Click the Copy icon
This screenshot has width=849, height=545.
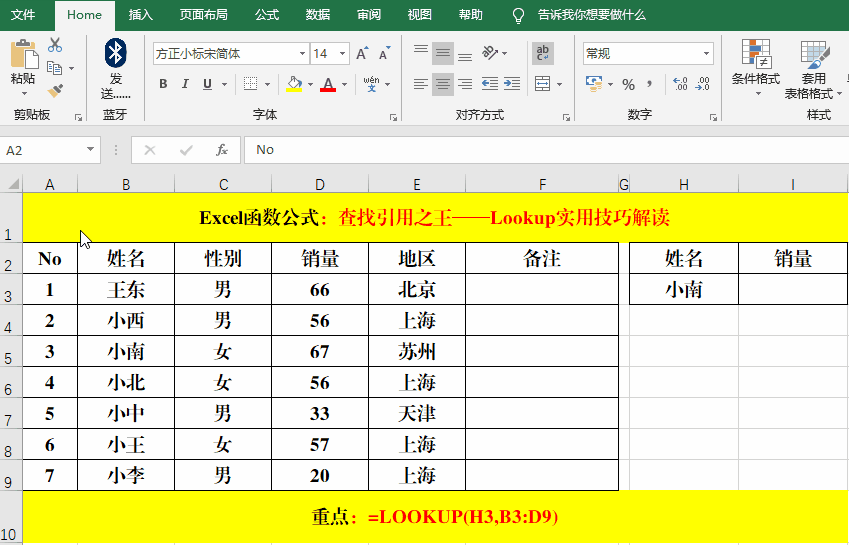pos(55,68)
